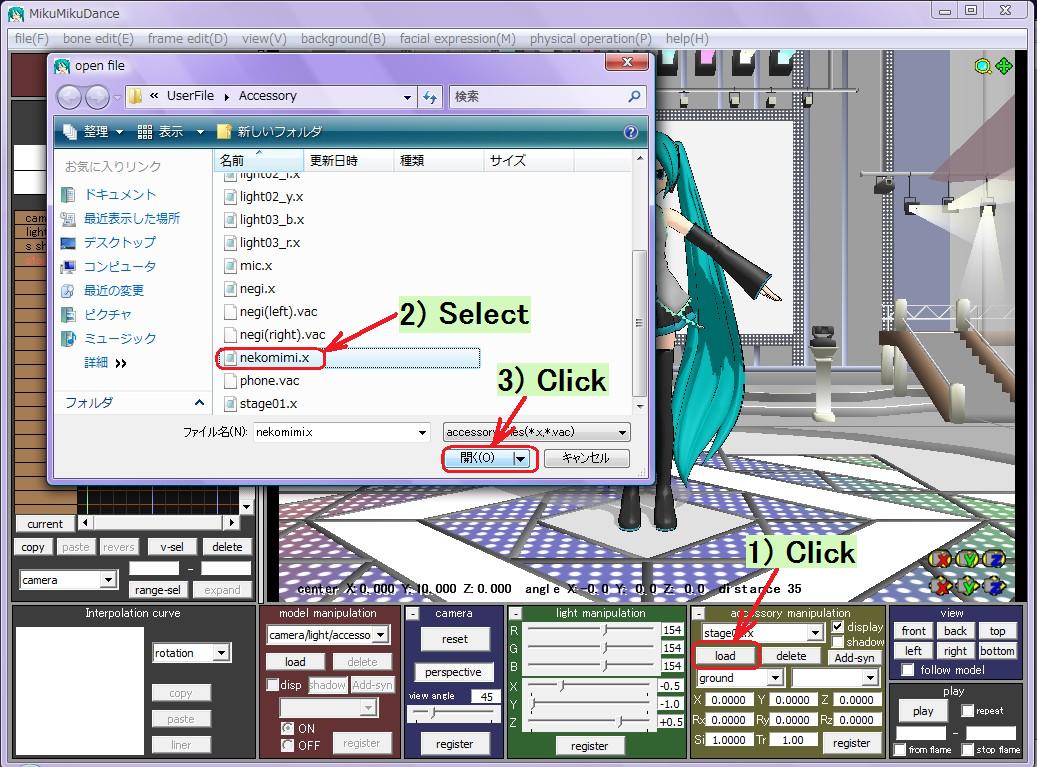The image size is (1037, 767).
Task: Enable the follow model checkbox
Action: (x=908, y=670)
